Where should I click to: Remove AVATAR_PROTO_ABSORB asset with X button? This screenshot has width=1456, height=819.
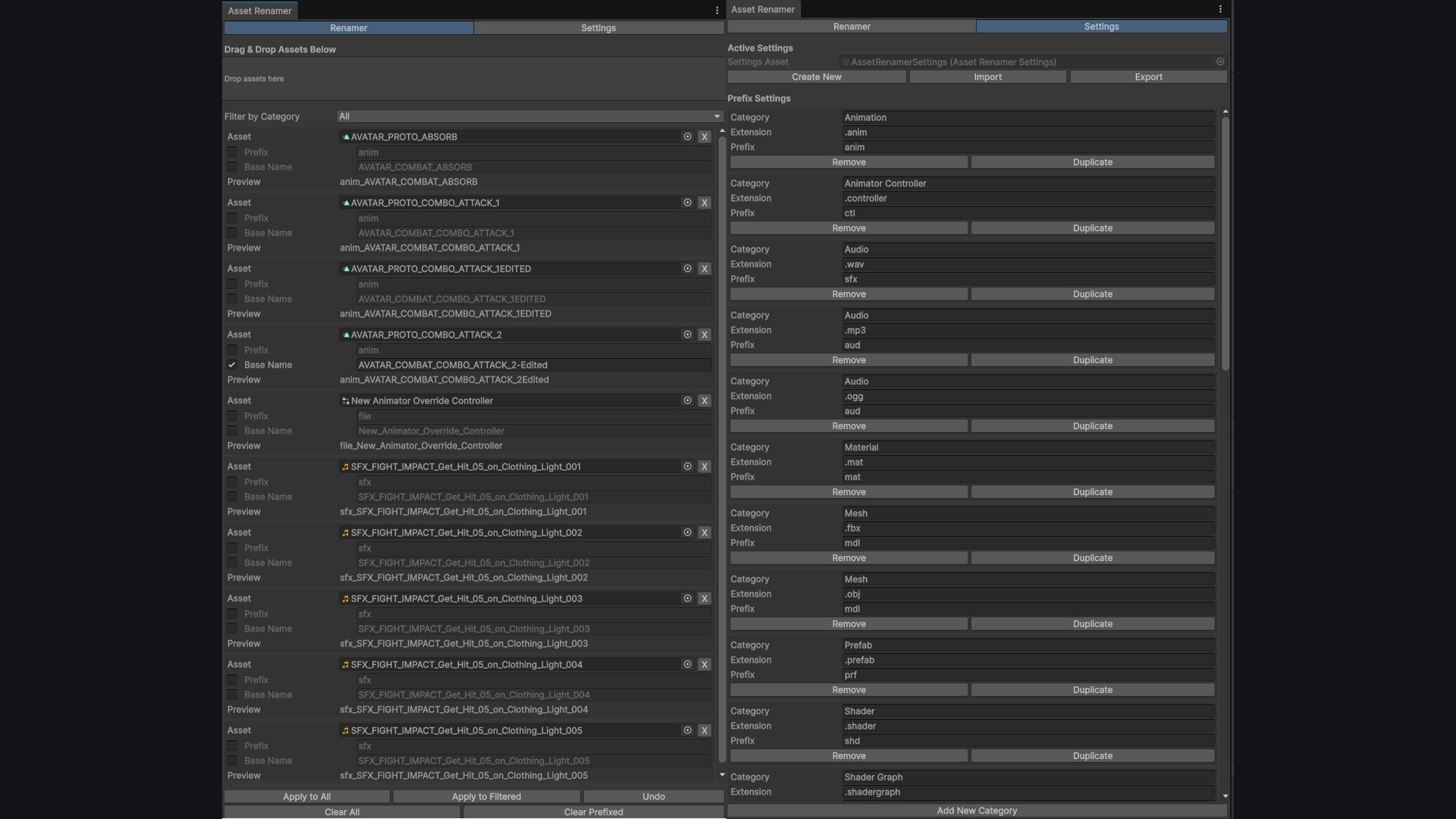click(704, 137)
